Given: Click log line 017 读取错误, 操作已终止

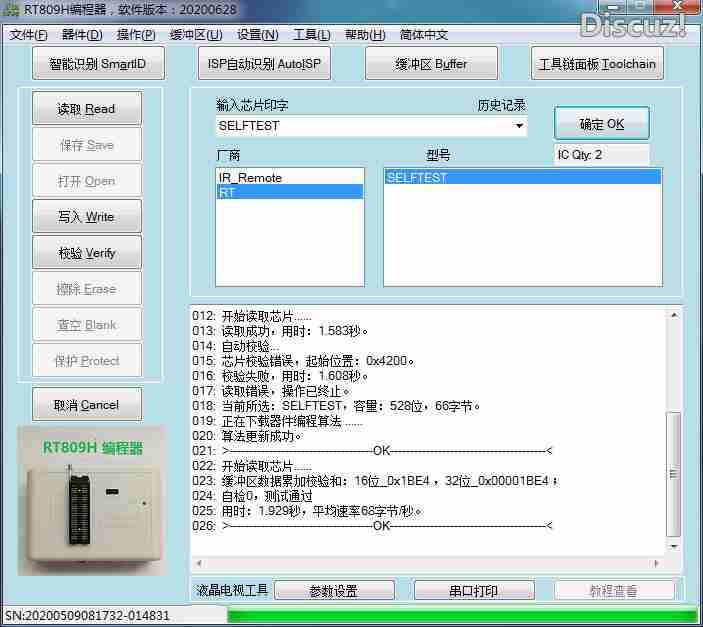Looking at the screenshot, I should pos(271,391).
